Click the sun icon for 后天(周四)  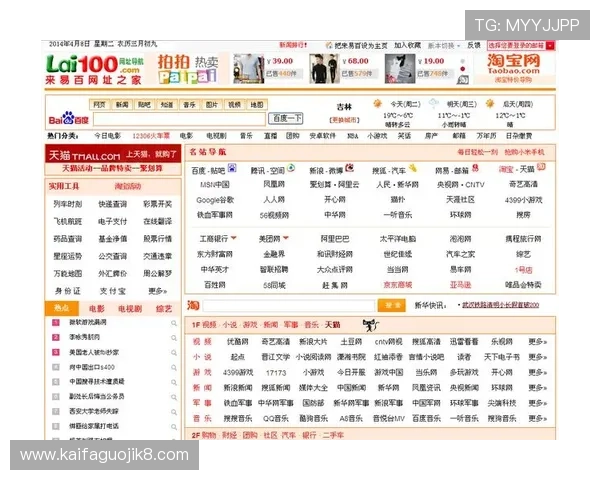point(490,103)
